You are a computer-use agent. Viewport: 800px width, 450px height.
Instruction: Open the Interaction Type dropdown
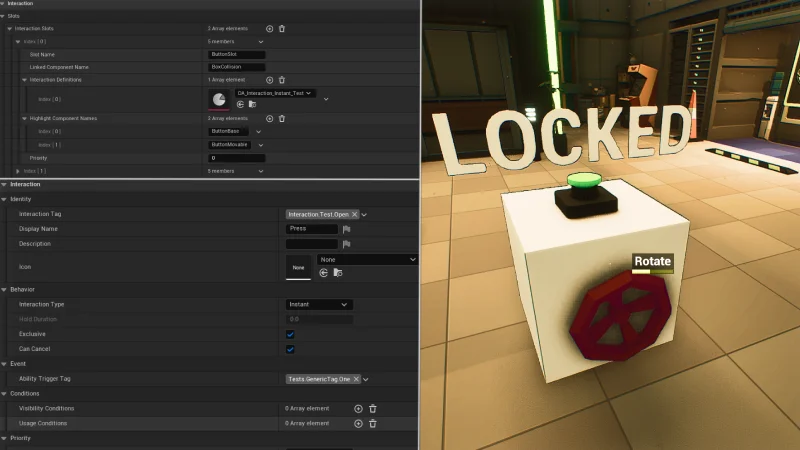[319, 304]
